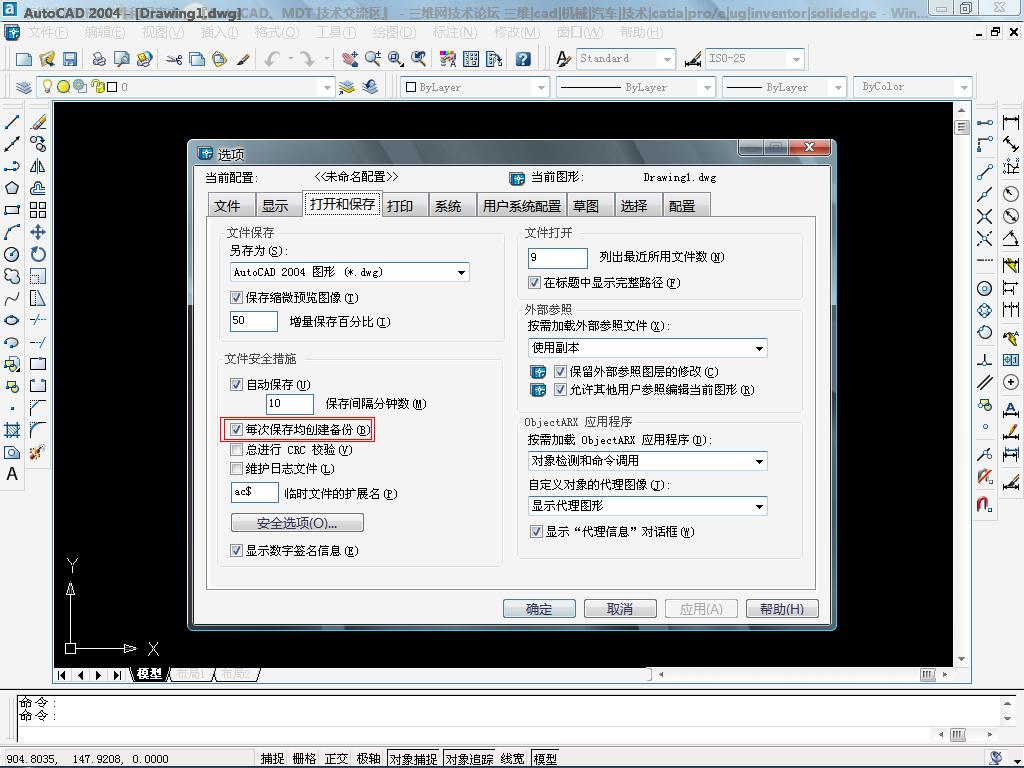This screenshot has height=768, width=1024.
Task: Toggle show Proxy Information dialog checkbox
Action: click(x=536, y=532)
